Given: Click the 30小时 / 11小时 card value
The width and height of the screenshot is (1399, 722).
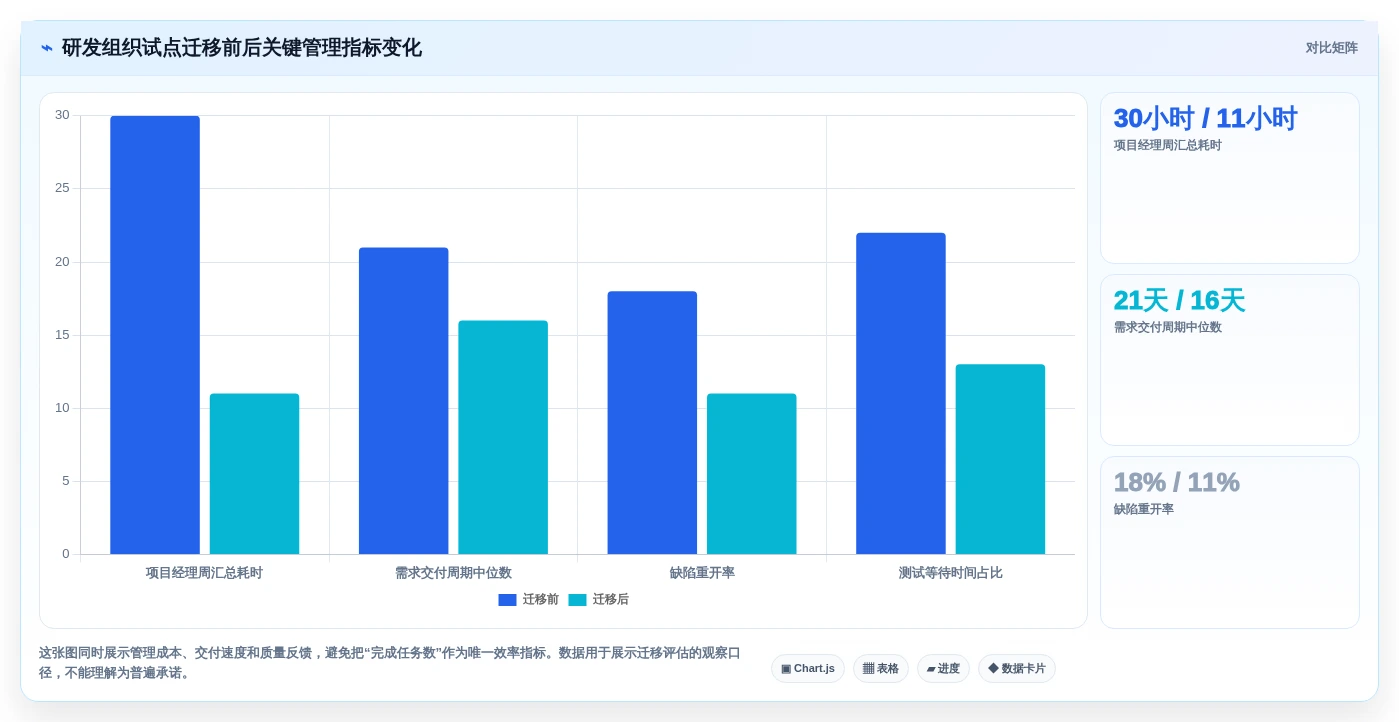Looking at the screenshot, I should click(x=1205, y=119).
